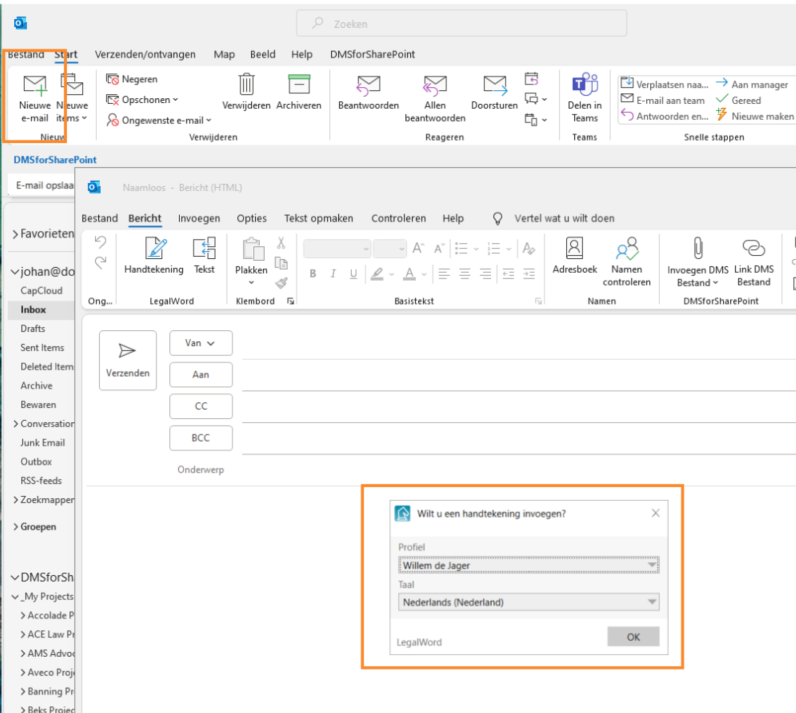Image resolution: width=796 pixels, height=713 pixels.
Task: Click the Aan recipient button
Action: tap(201, 375)
